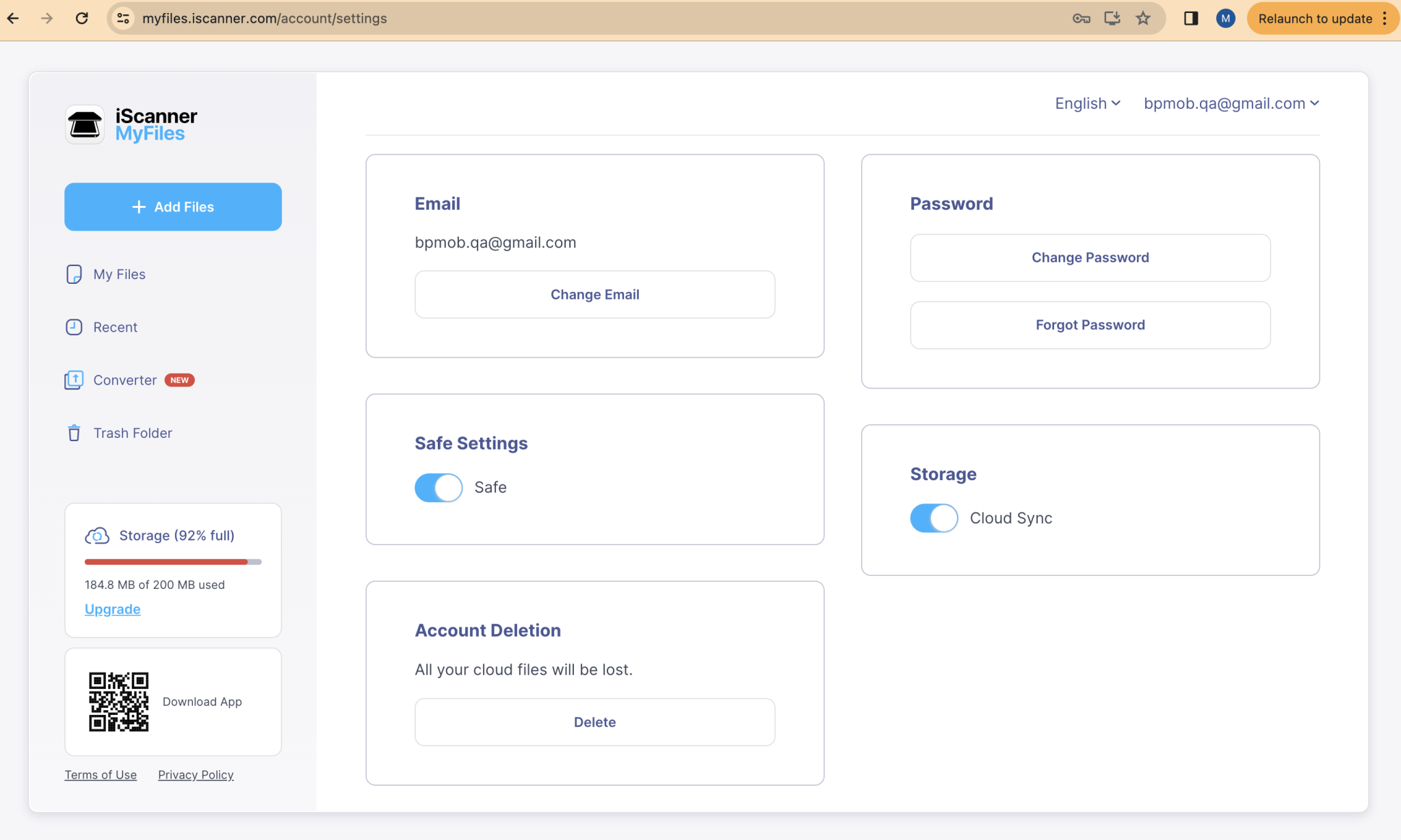
Task: Open the English language dropdown
Action: (1087, 103)
